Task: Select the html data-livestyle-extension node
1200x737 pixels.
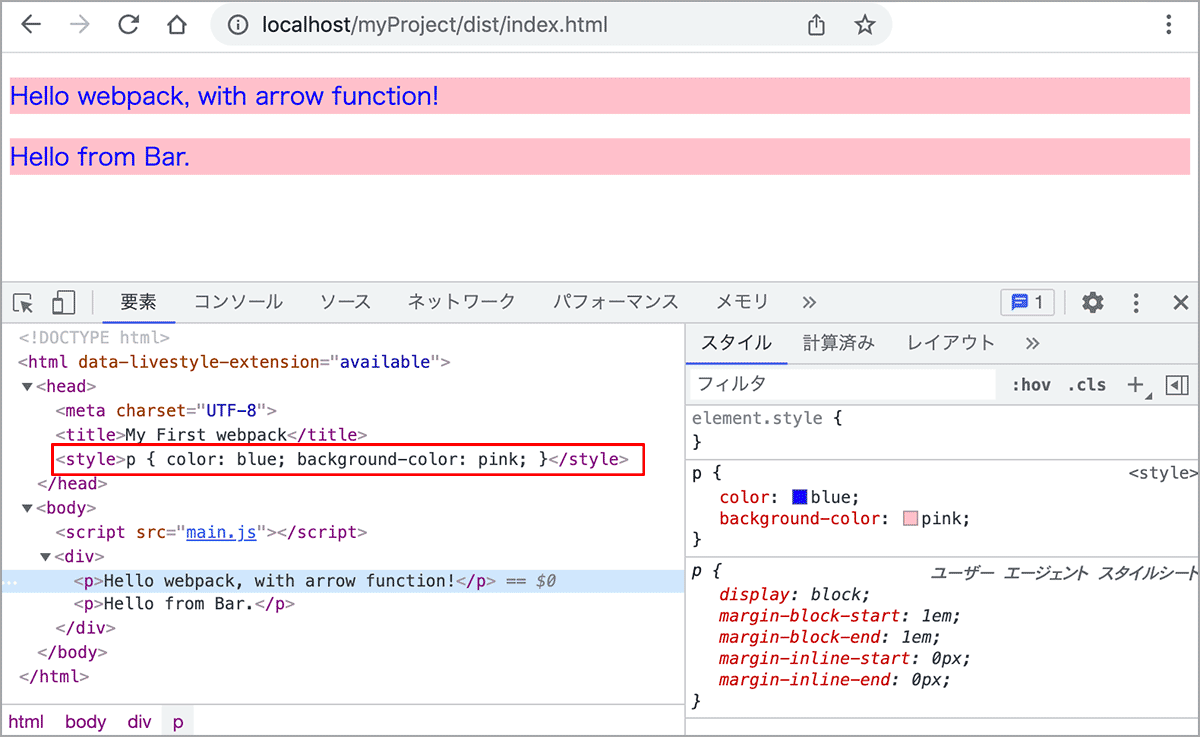Action: coord(234,362)
